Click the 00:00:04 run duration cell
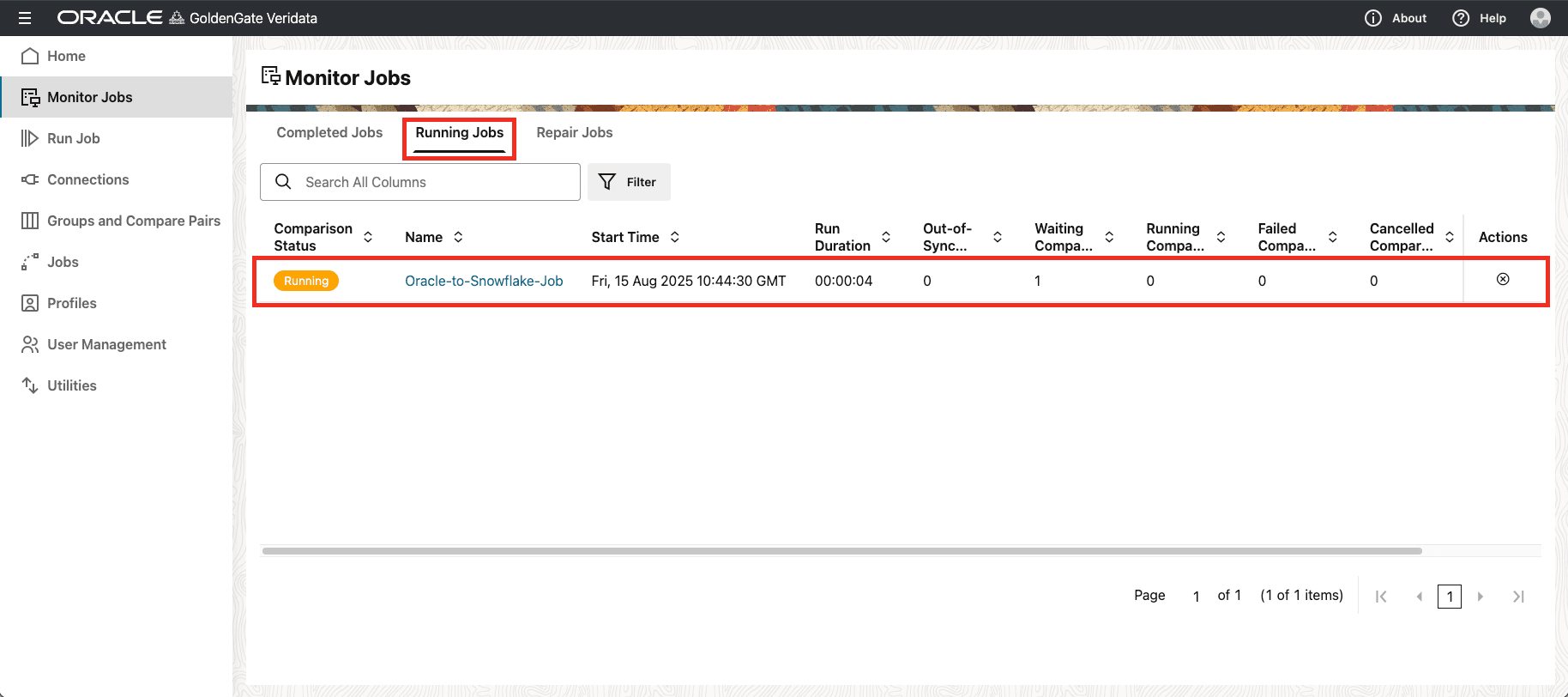The image size is (1568, 697). [844, 281]
